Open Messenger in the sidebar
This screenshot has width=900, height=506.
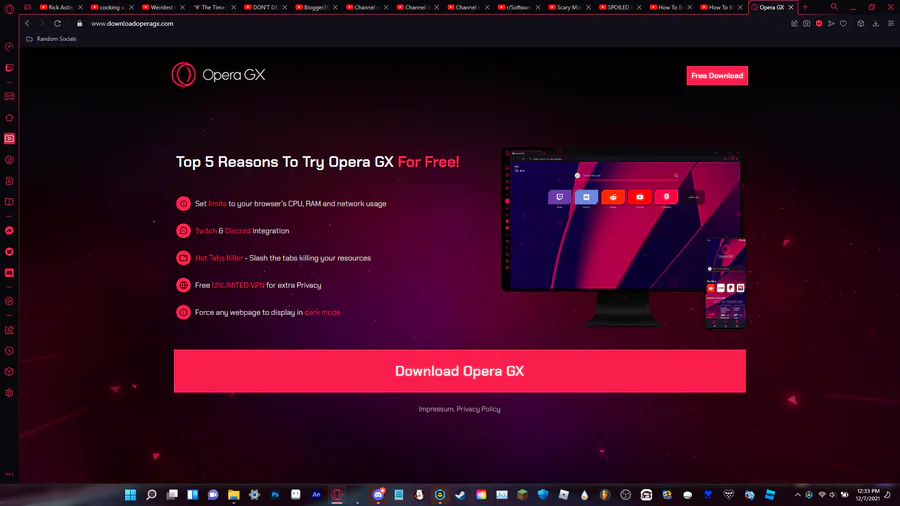coord(9,231)
